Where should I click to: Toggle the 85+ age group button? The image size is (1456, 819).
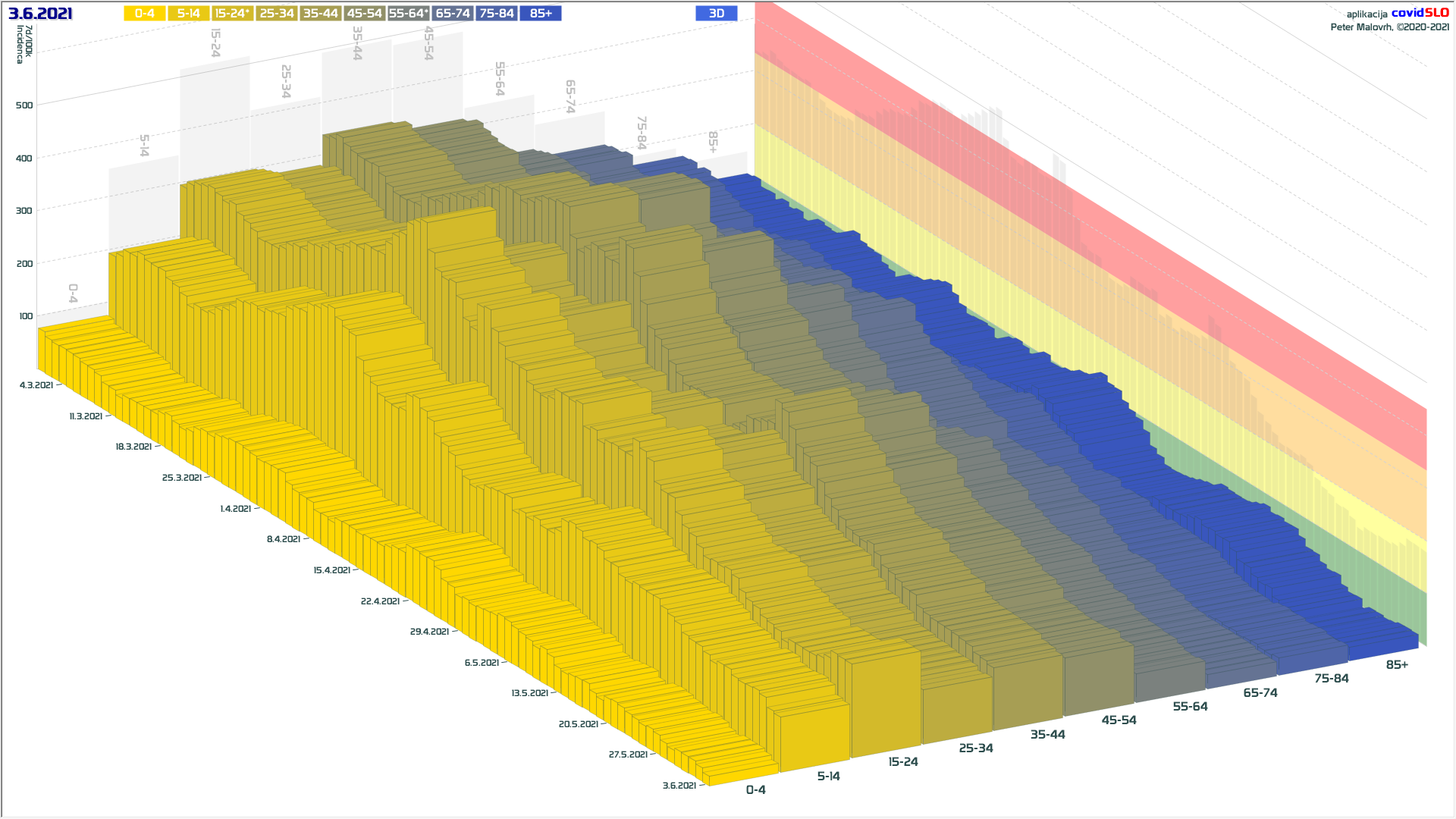coord(541,14)
